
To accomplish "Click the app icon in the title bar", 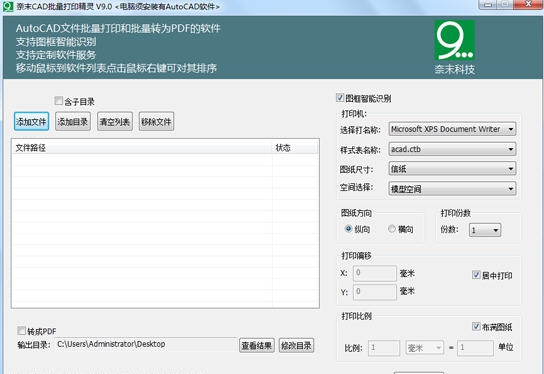I will coord(8,6).
